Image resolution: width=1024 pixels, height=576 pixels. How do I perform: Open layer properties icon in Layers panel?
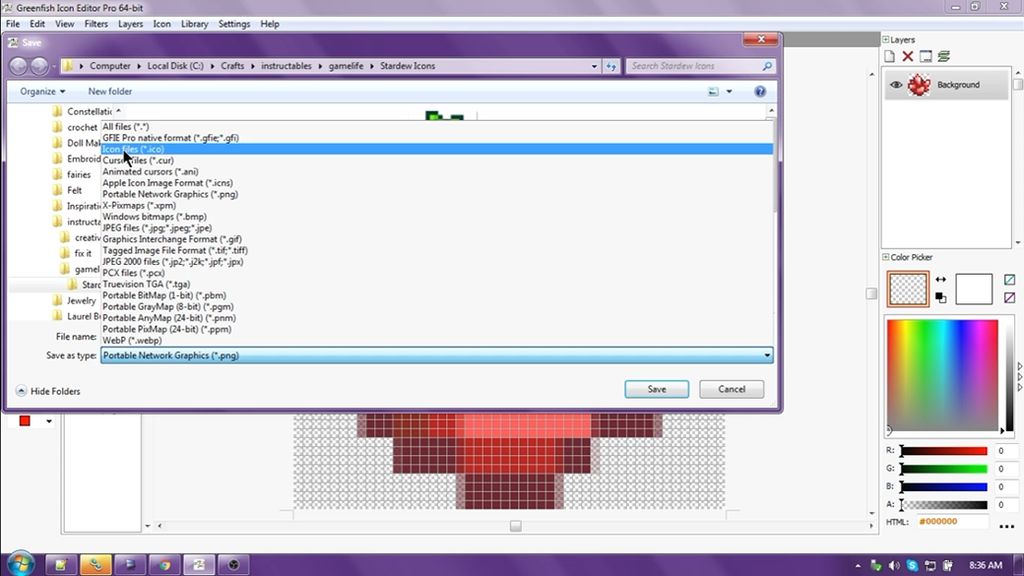925,55
